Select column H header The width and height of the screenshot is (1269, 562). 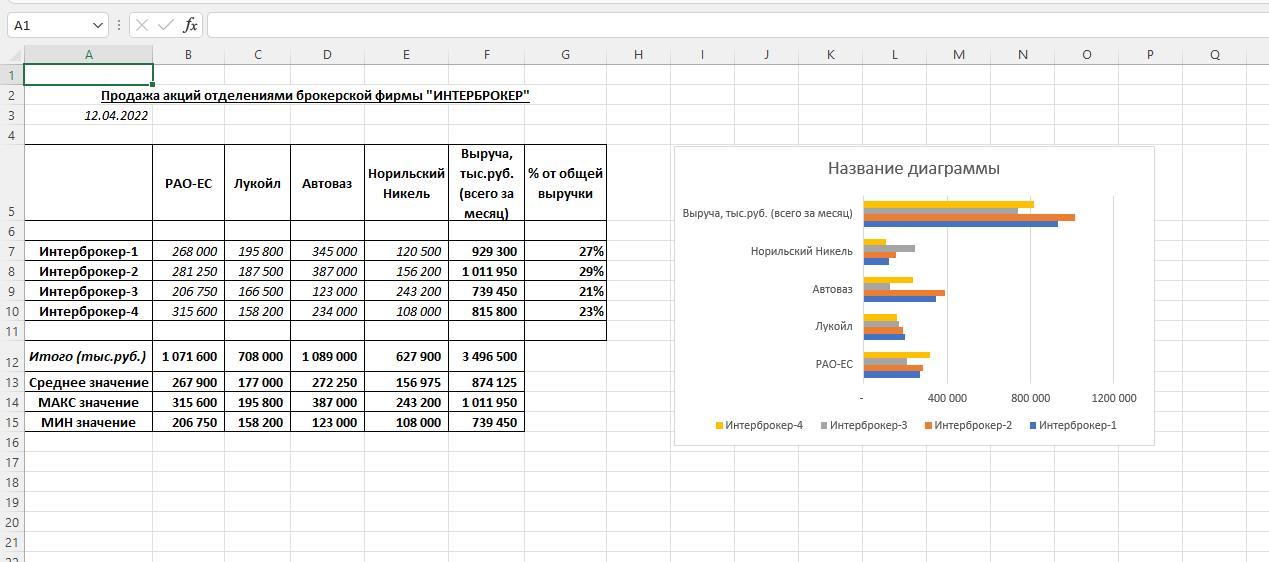click(x=638, y=55)
